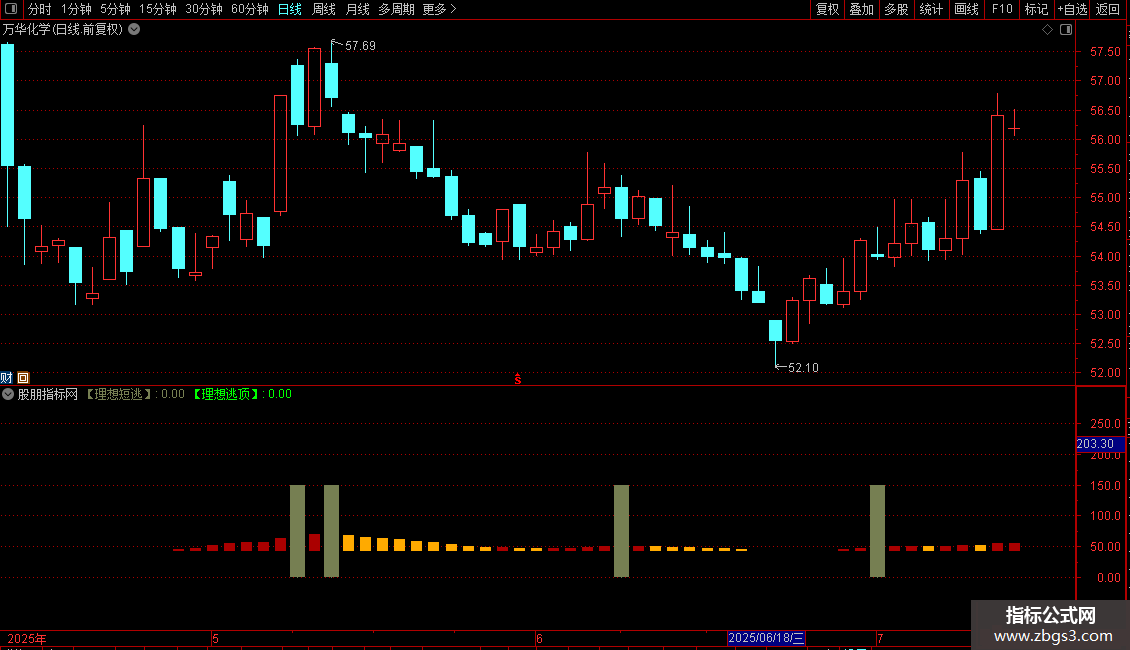Switch to 分时 intraday view

(x=40, y=9)
